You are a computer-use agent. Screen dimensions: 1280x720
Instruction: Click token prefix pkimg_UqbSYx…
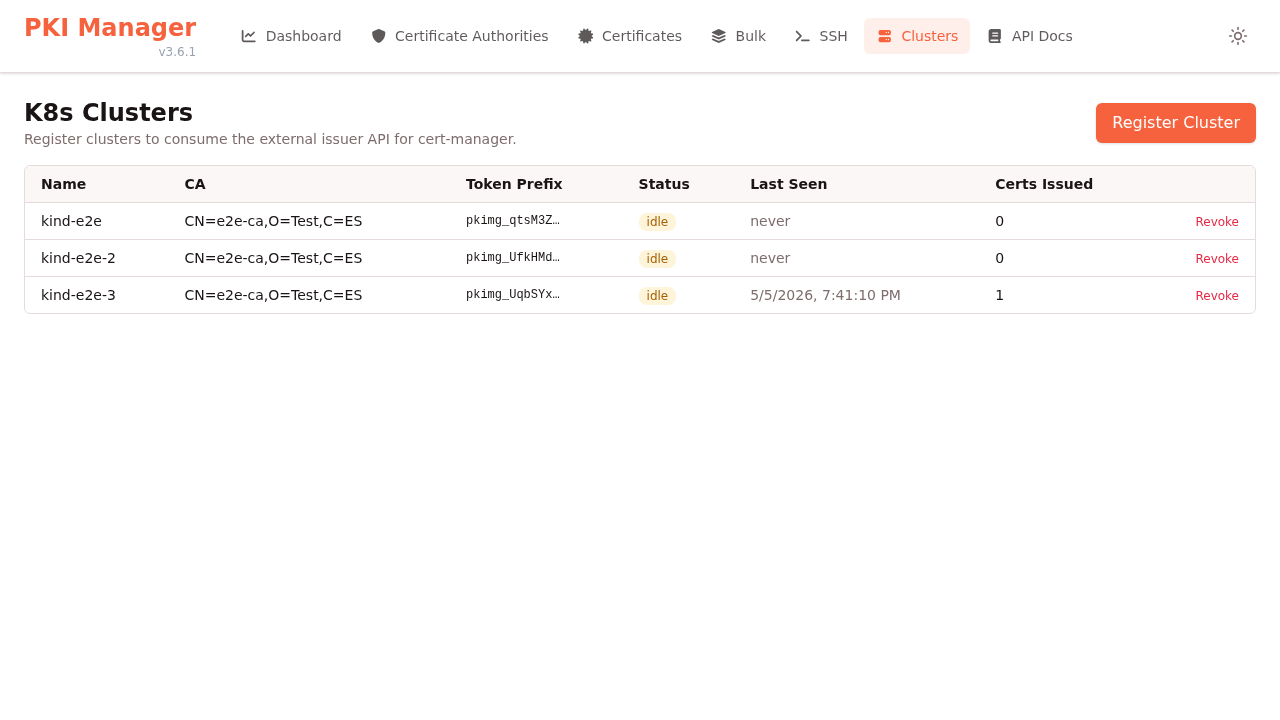tap(513, 295)
